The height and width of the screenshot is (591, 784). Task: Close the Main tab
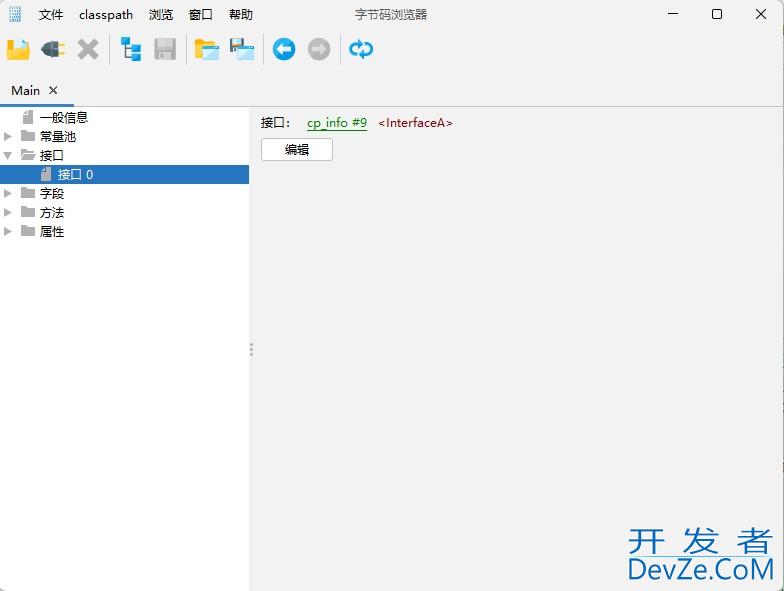tap(54, 90)
